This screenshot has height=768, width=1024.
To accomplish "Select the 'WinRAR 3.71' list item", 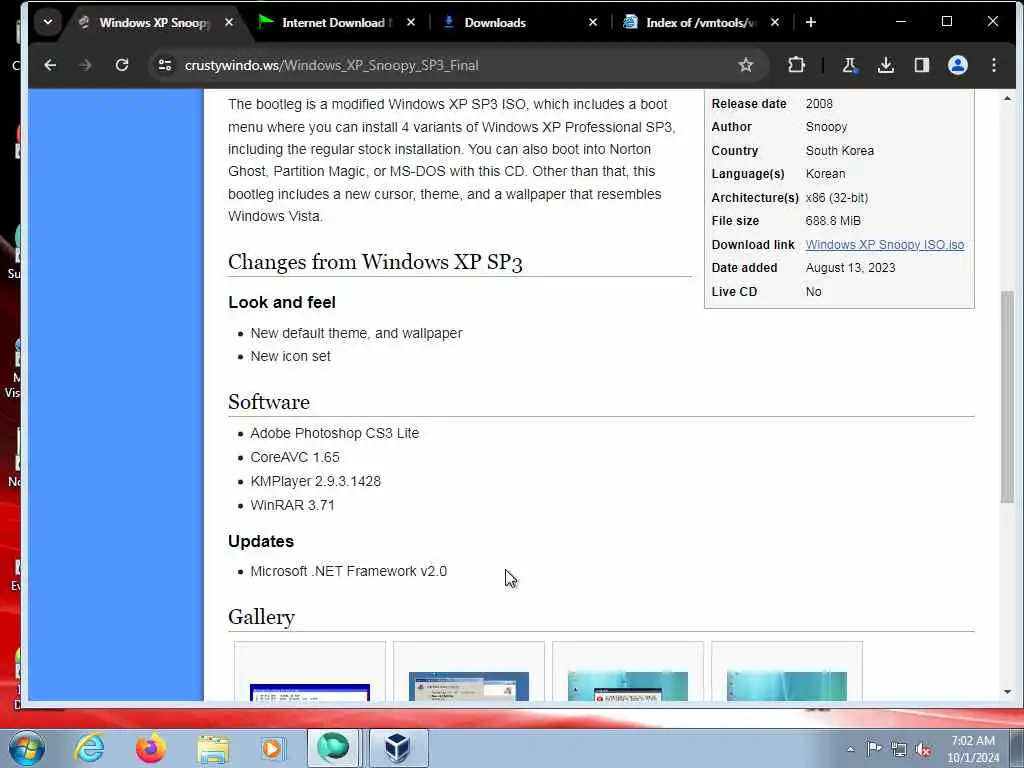I will 292,505.
